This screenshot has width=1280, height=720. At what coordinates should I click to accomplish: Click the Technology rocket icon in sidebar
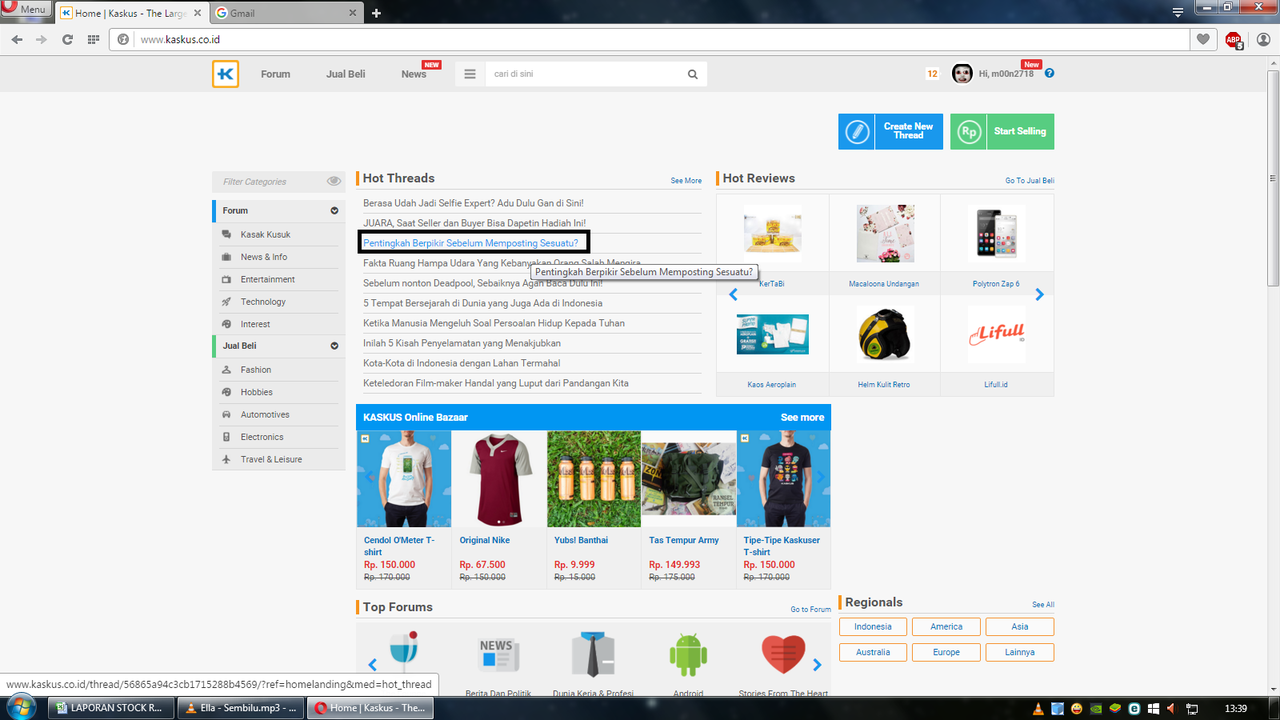[226, 302]
